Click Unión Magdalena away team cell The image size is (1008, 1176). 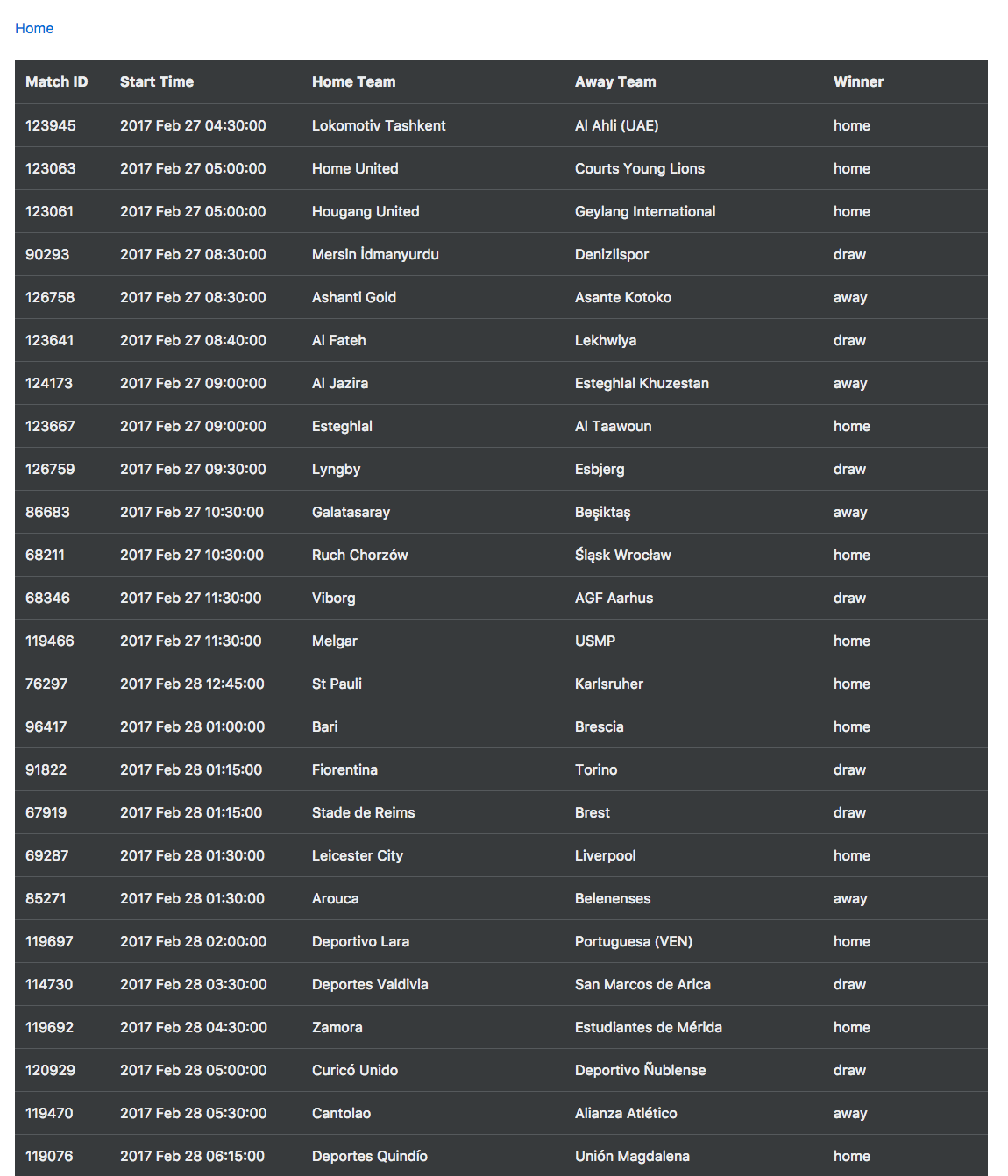(632, 1156)
